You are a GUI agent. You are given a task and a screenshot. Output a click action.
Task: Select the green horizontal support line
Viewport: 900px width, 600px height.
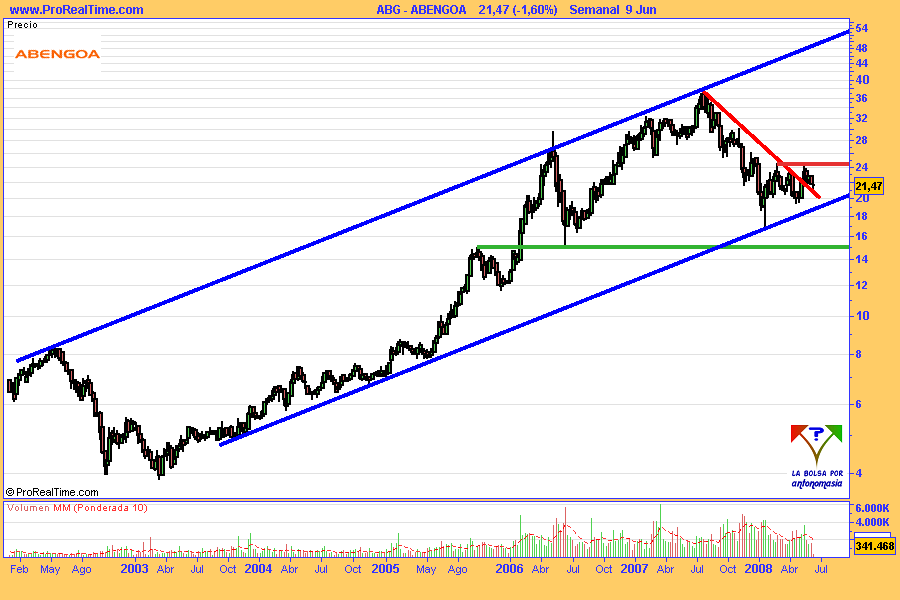tap(663, 247)
